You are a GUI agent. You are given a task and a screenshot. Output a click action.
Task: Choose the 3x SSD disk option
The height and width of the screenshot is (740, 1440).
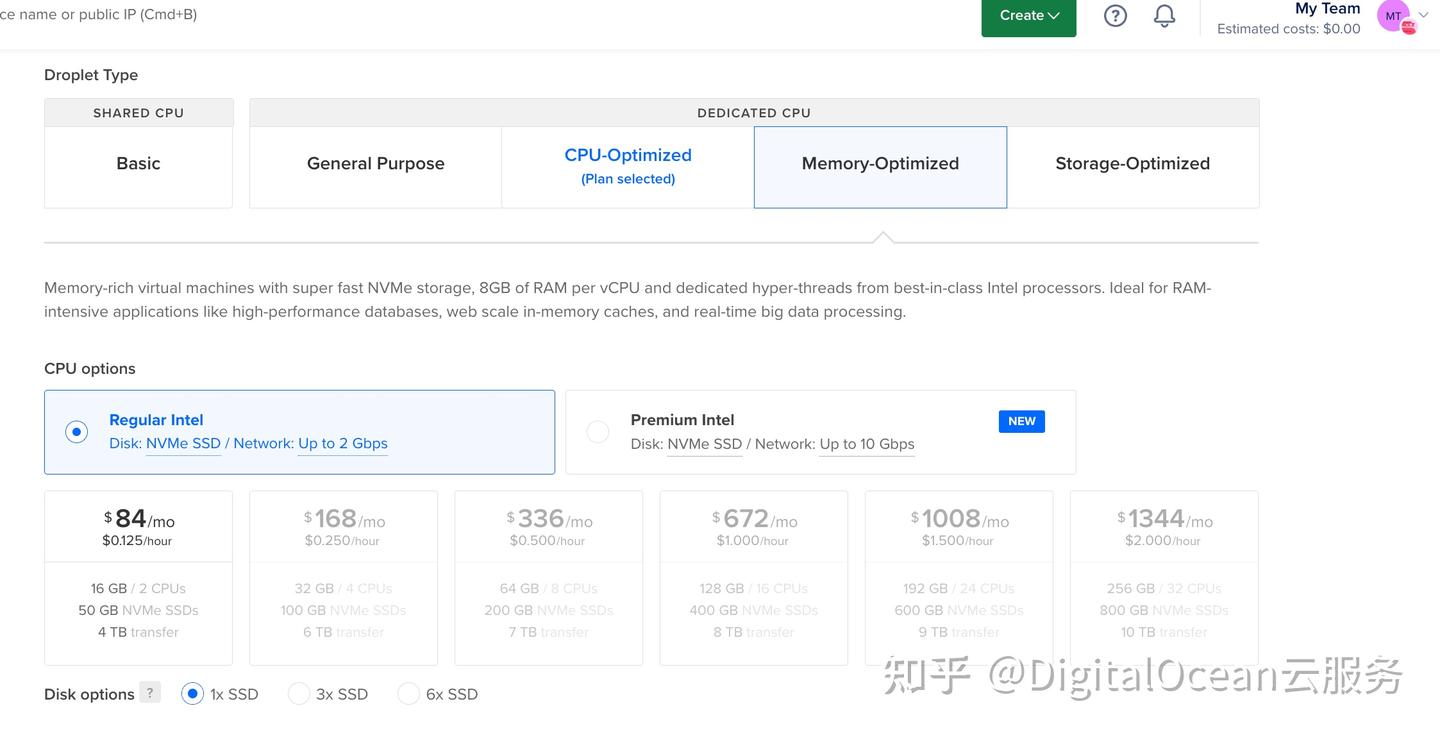299,693
